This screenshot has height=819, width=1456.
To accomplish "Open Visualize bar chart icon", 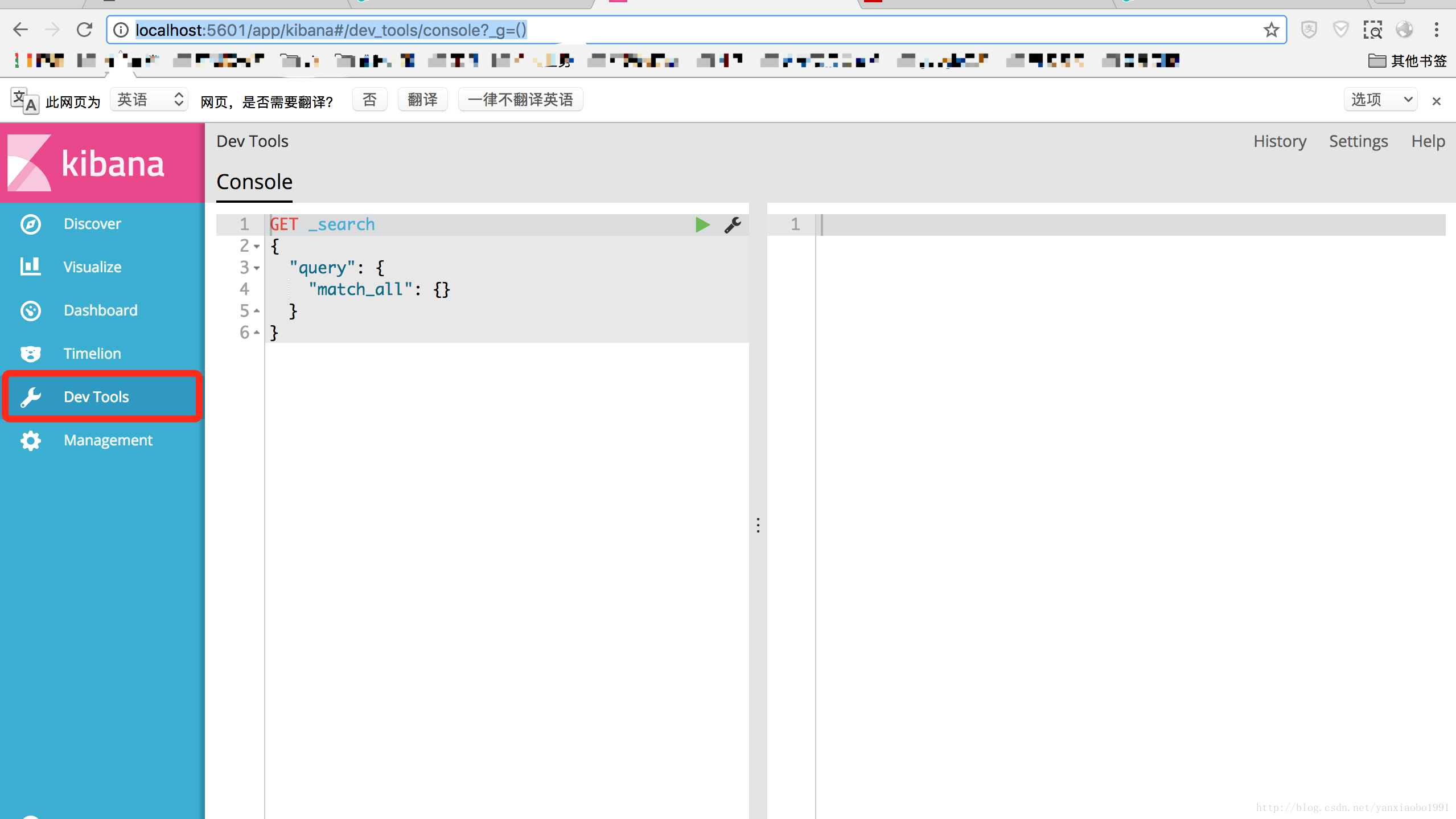I will click(x=31, y=267).
